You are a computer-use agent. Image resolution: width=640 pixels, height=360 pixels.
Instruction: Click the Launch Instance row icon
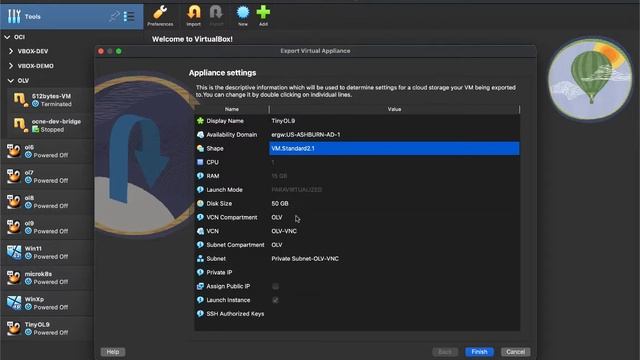click(200, 300)
